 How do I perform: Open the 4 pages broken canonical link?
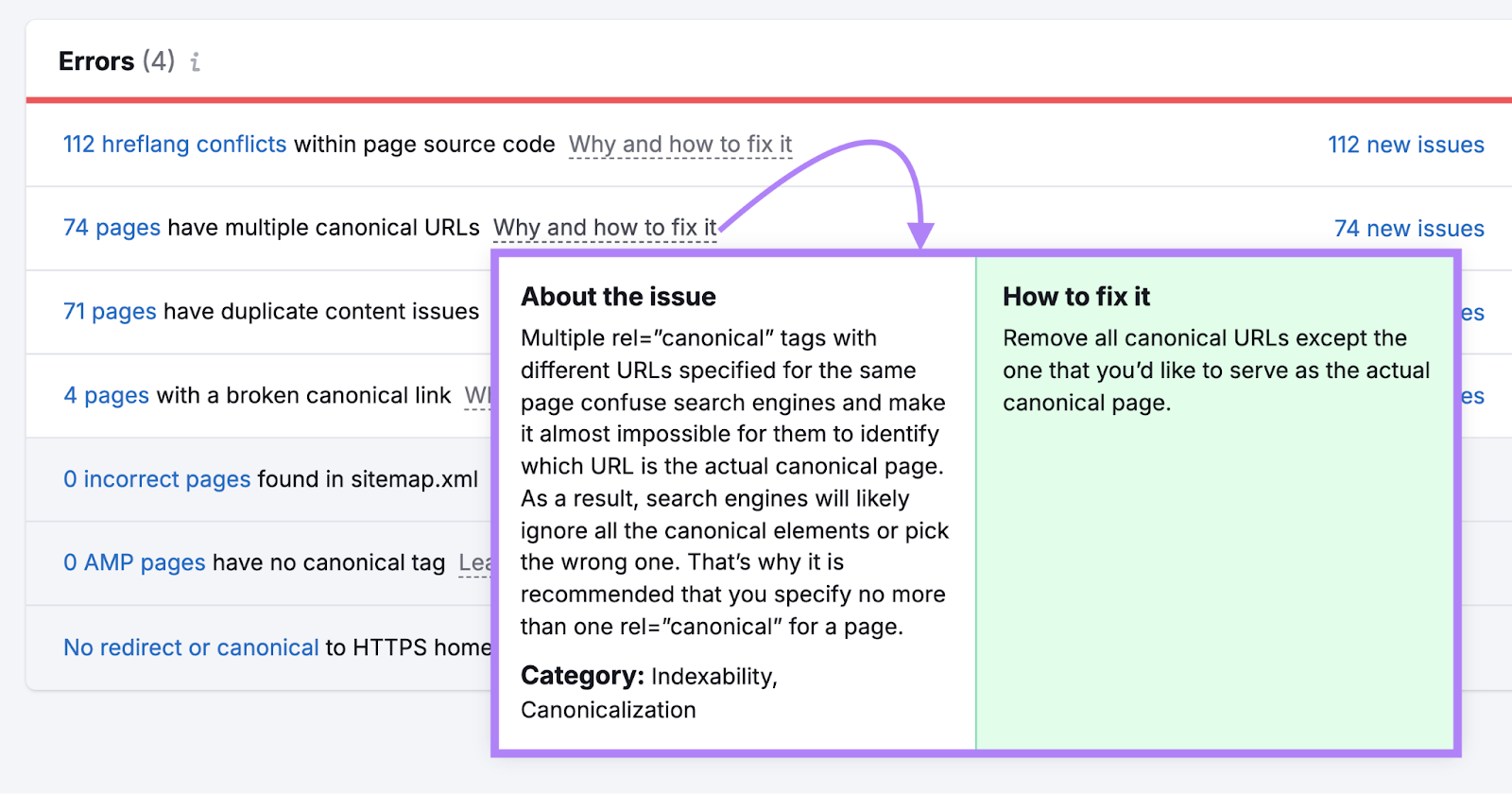pos(106,395)
